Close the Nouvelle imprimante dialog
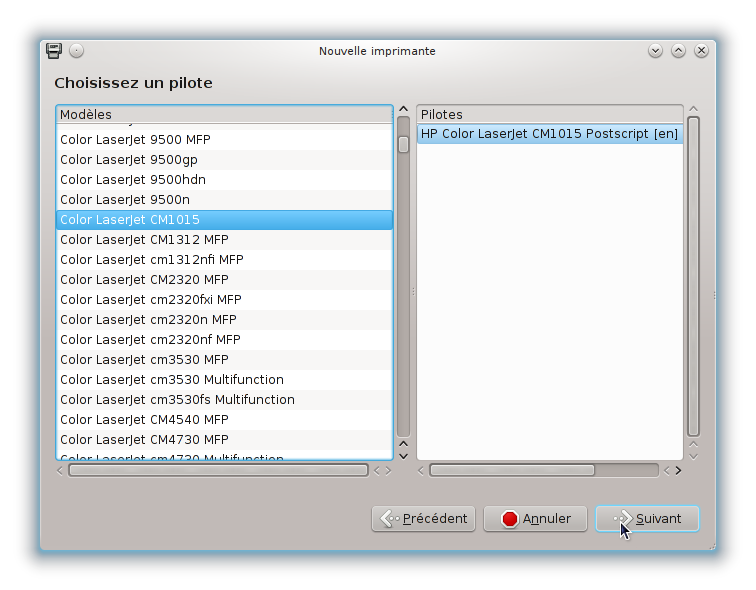756x590 pixels. [x=701, y=51]
